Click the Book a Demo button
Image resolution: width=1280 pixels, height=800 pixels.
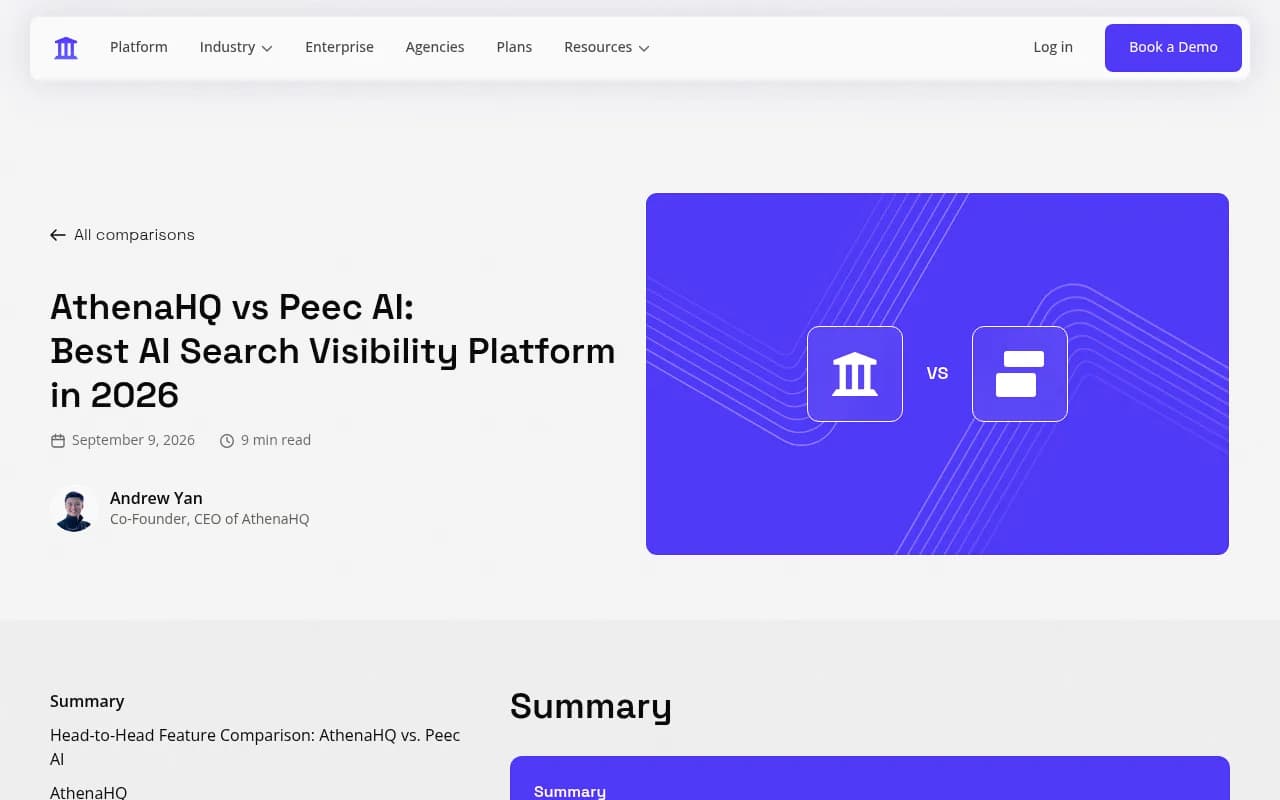(x=1173, y=48)
